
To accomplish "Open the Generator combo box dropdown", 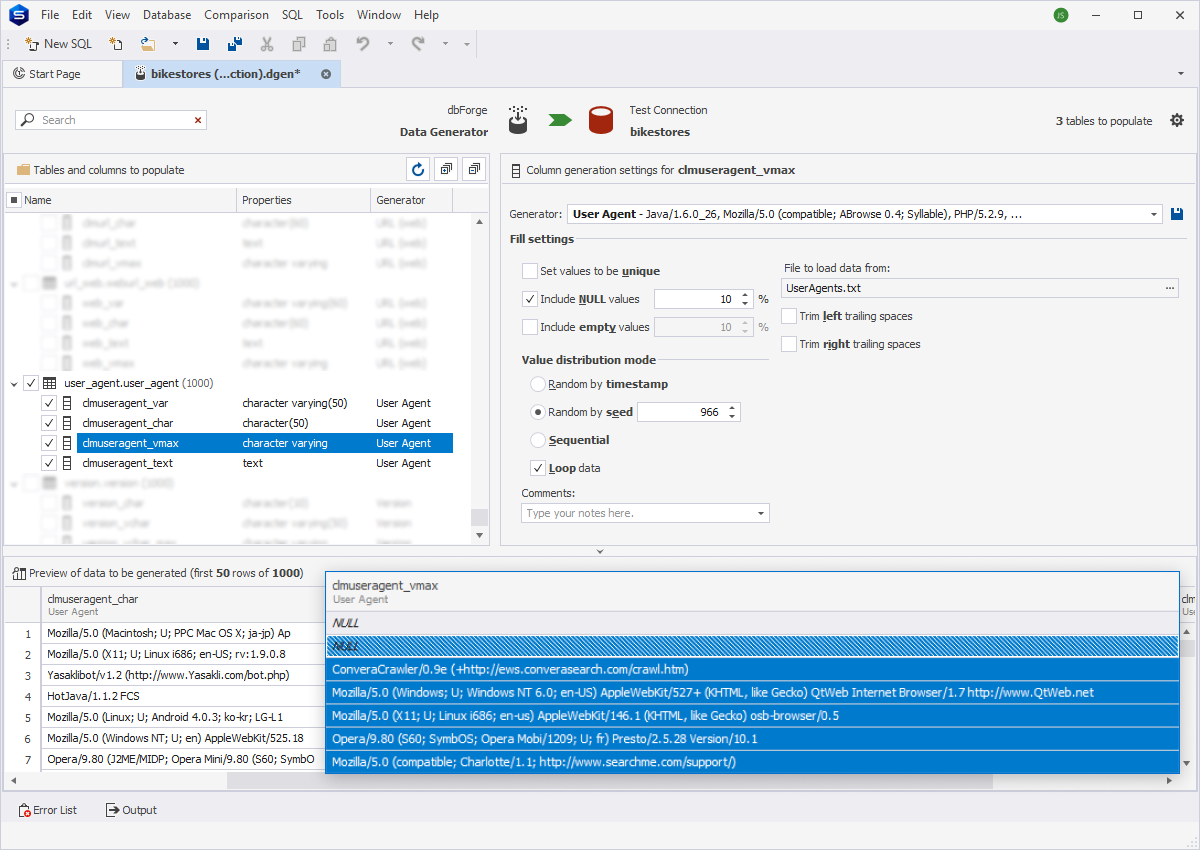I will coord(1154,214).
